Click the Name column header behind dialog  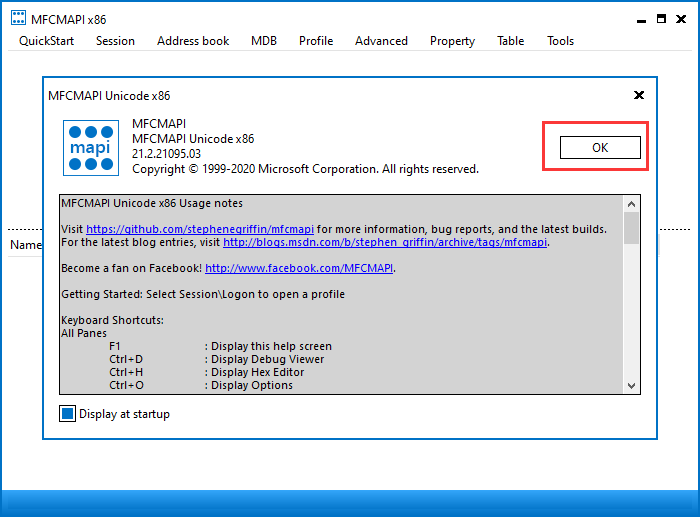tap(25, 245)
